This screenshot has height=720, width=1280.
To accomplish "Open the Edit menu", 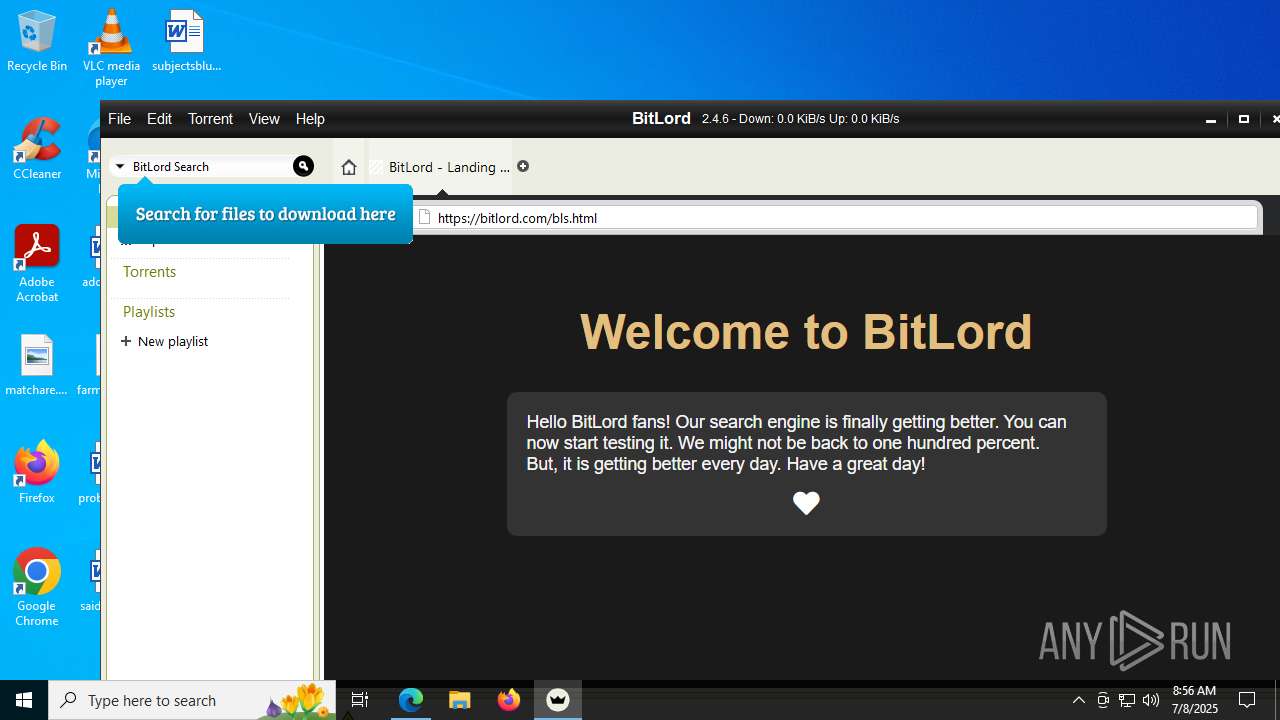I will click(x=159, y=118).
